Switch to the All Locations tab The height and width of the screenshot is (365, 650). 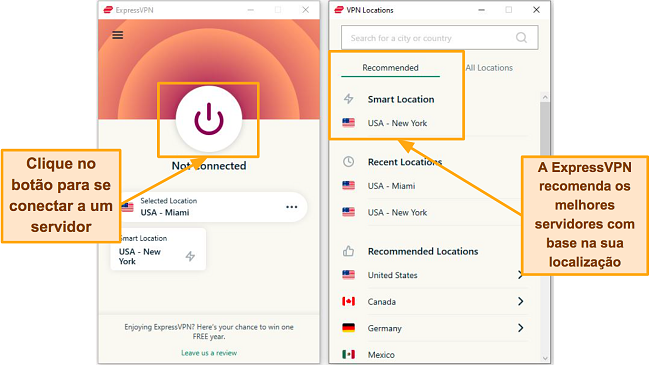point(489,68)
